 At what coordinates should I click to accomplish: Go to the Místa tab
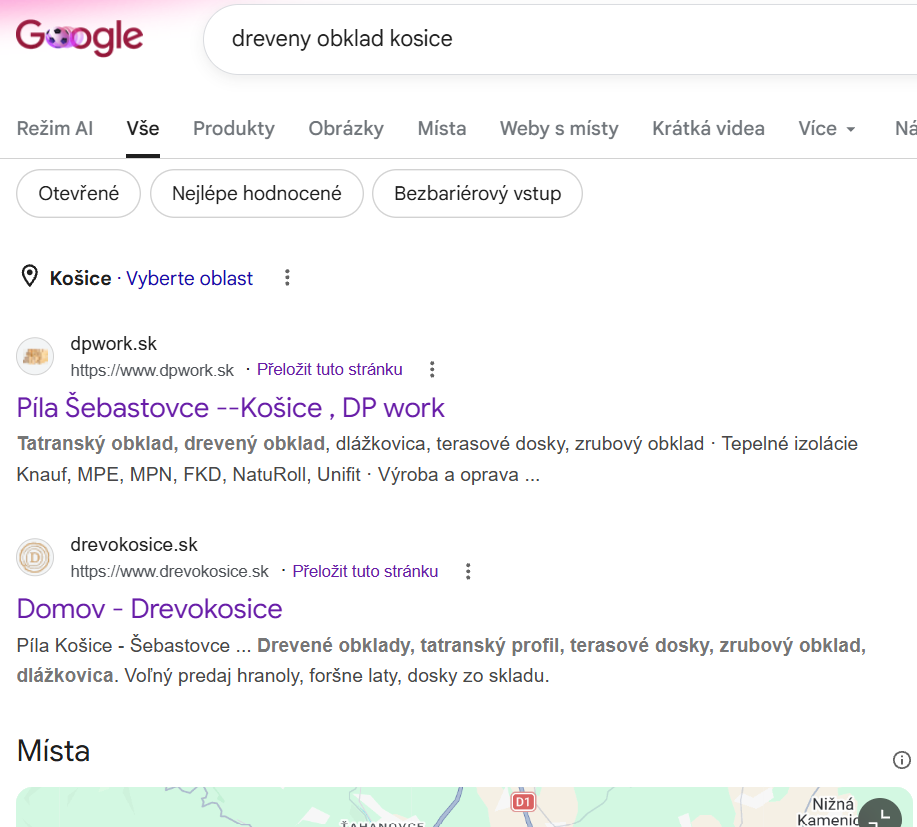click(x=442, y=129)
